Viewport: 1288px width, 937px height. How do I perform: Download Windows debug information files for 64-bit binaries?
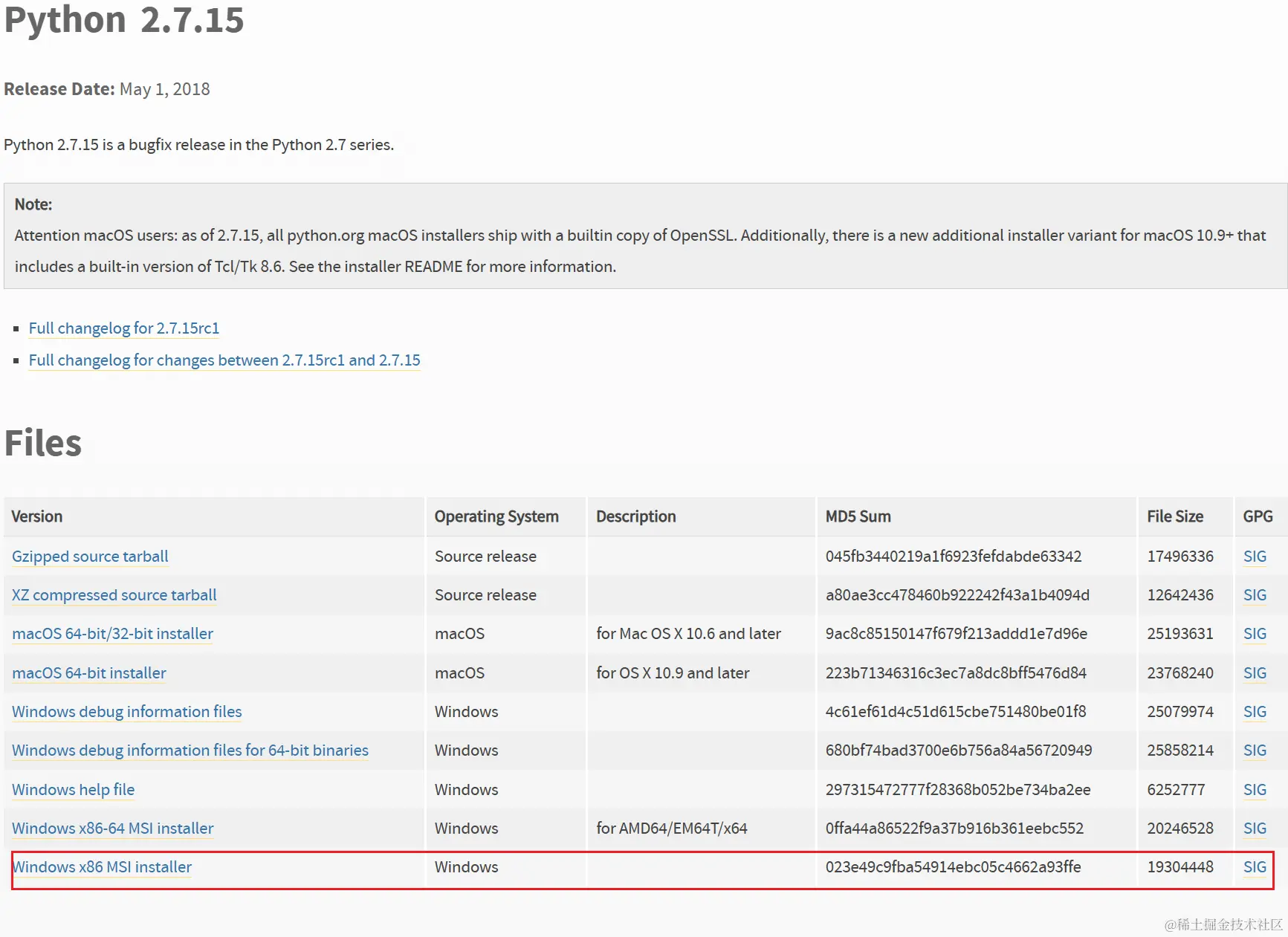(x=190, y=750)
